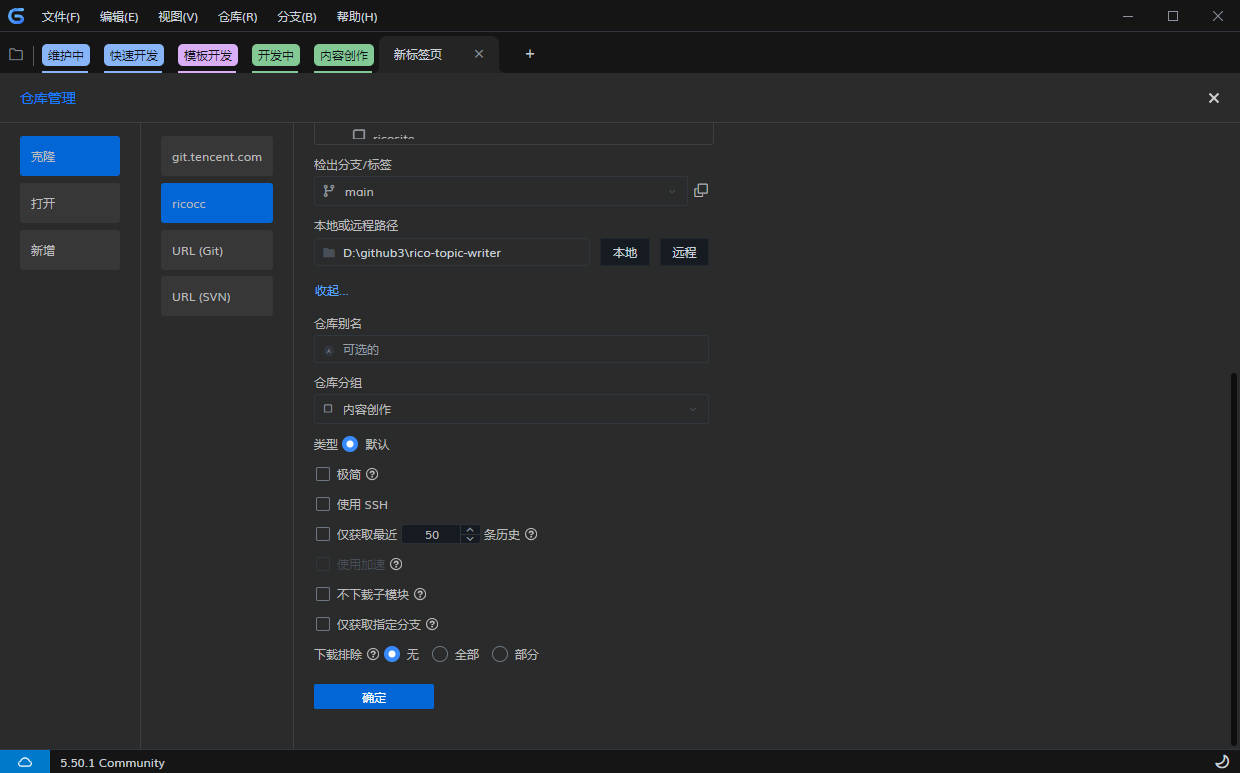Open the 检出分支/标签 main dropdown
This screenshot has width=1240, height=773.
coord(501,191)
